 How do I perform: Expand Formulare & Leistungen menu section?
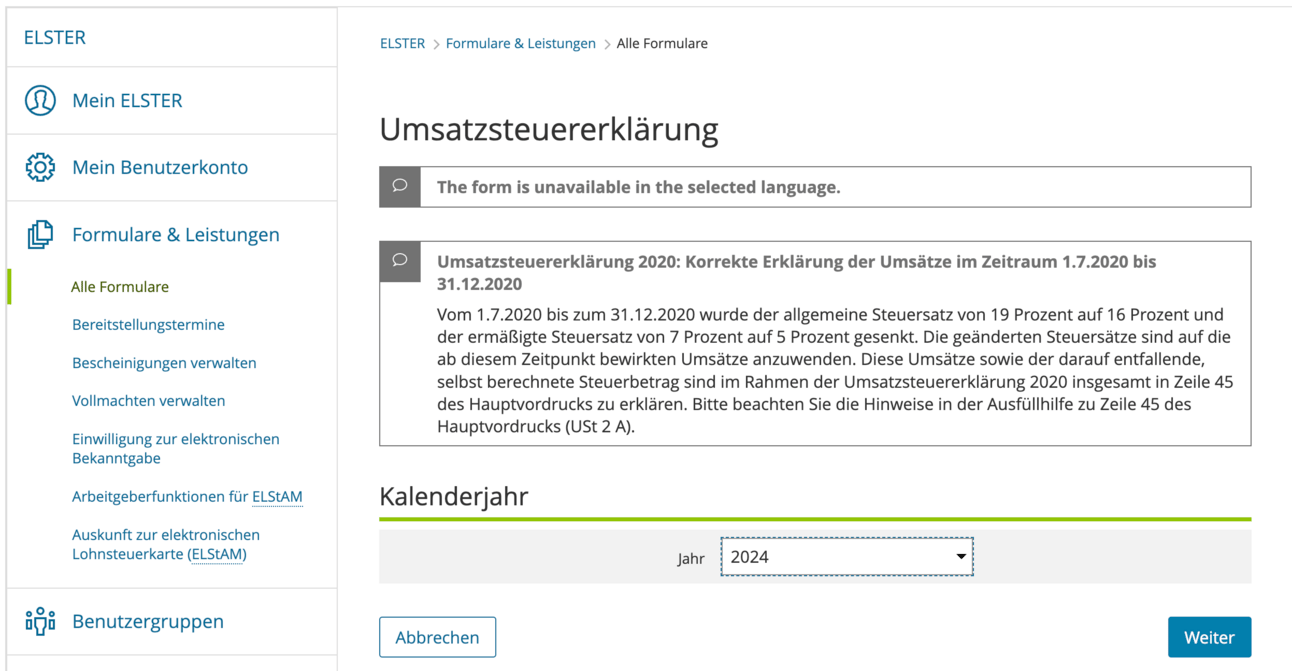click(176, 235)
